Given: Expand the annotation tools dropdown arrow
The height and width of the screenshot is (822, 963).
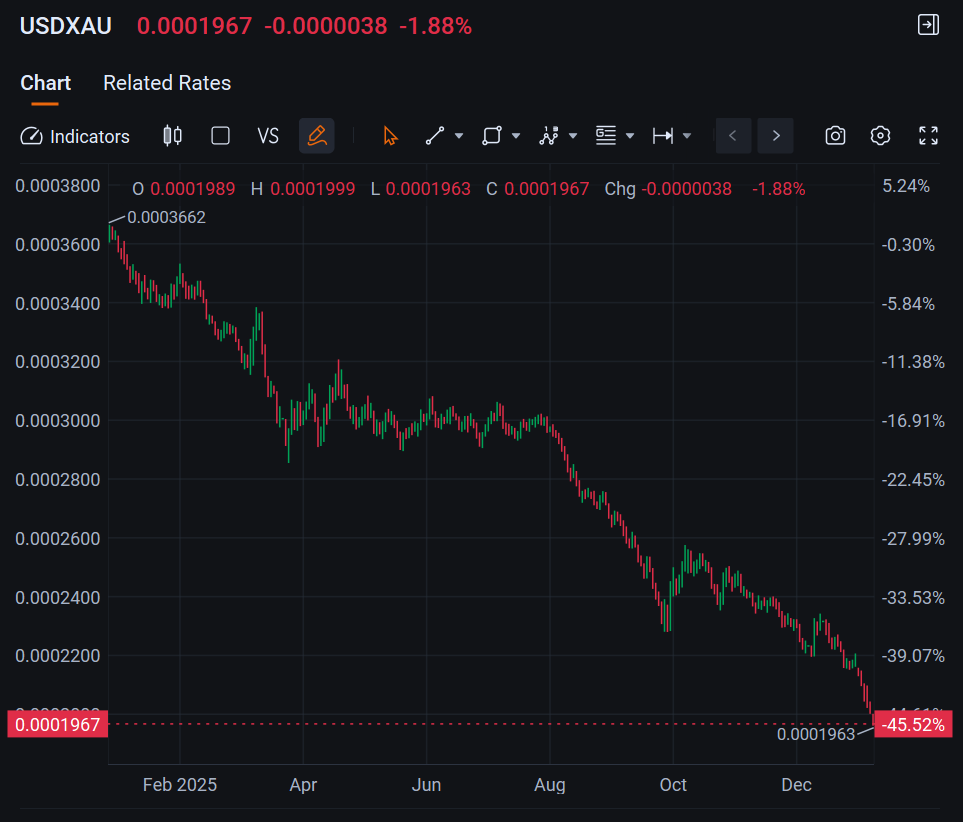Looking at the screenshot, I should [630, 136].
